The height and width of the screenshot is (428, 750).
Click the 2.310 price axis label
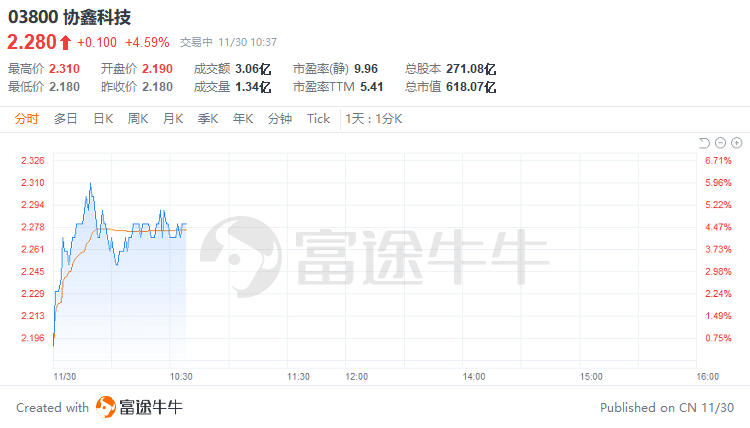tap(33, 183)
